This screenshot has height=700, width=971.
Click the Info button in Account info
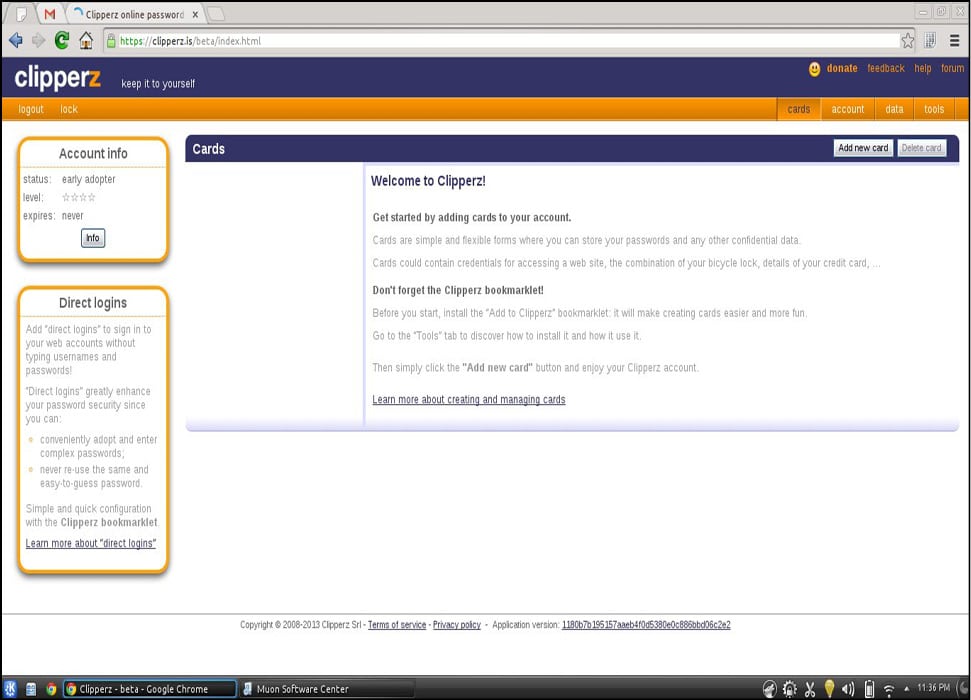point(93,238)
